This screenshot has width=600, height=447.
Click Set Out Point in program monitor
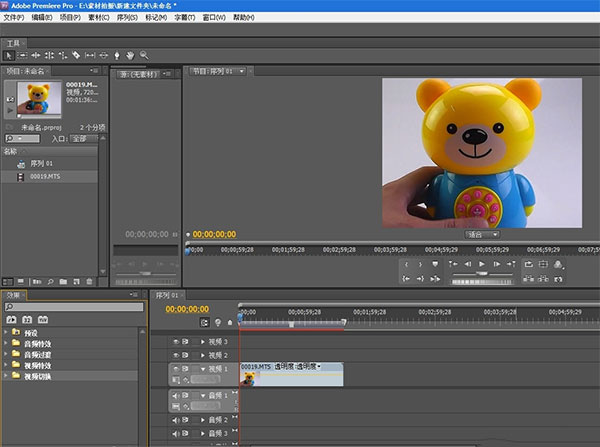point(420,264)
